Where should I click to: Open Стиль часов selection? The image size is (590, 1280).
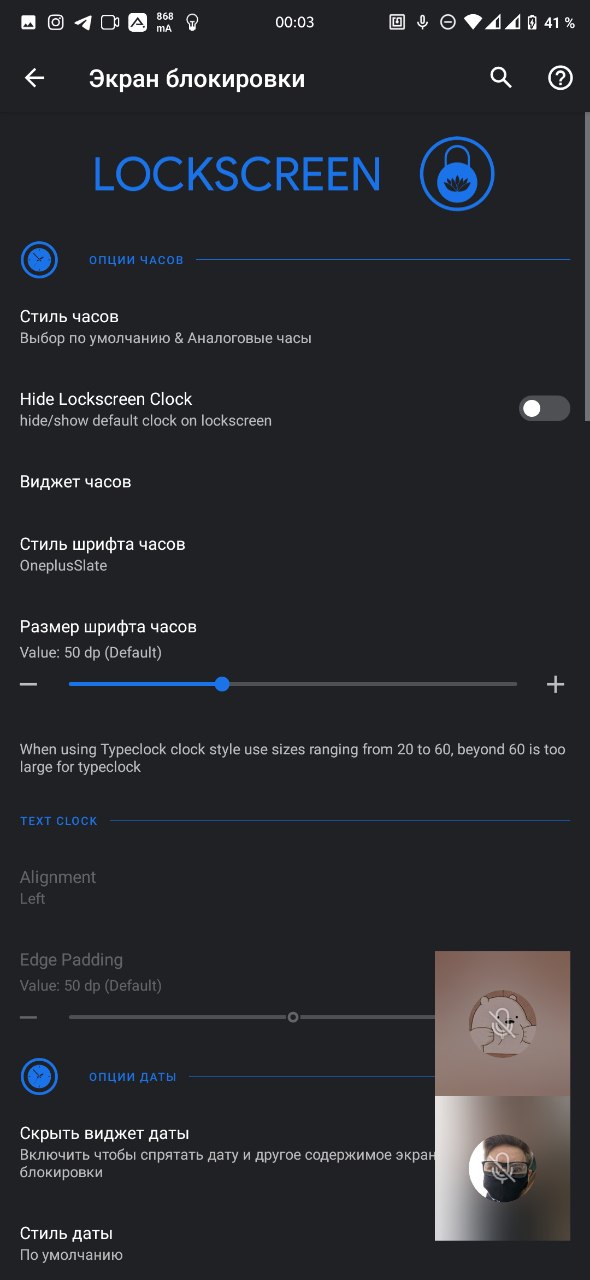click(x=295, y=327)
